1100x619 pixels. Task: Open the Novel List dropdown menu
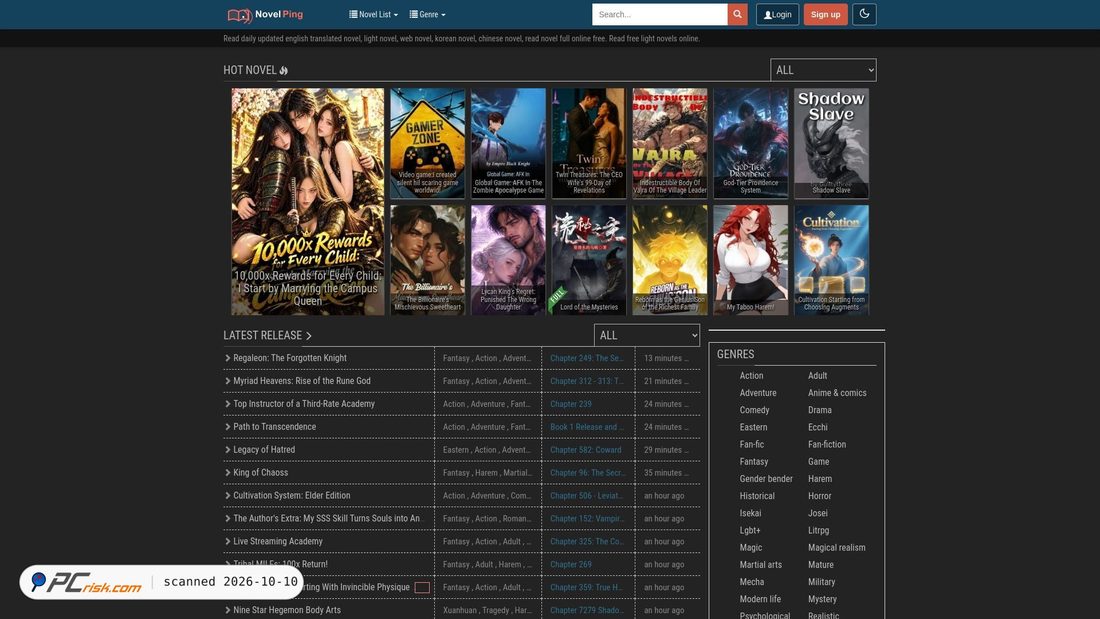click(x=373, y=14)
